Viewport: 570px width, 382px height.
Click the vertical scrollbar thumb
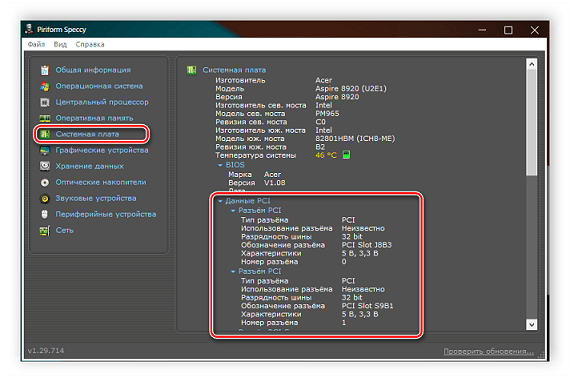(531, 123)
